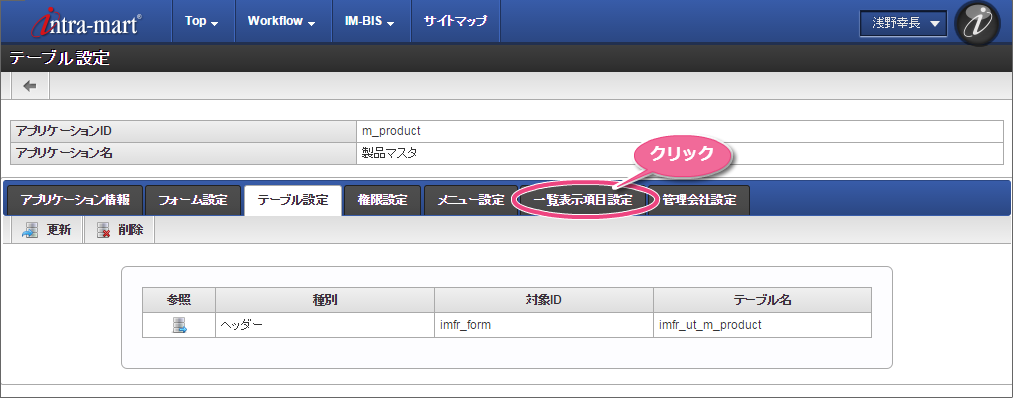Click the database reference icon in ヘッダー row

[x=179, y=325]
